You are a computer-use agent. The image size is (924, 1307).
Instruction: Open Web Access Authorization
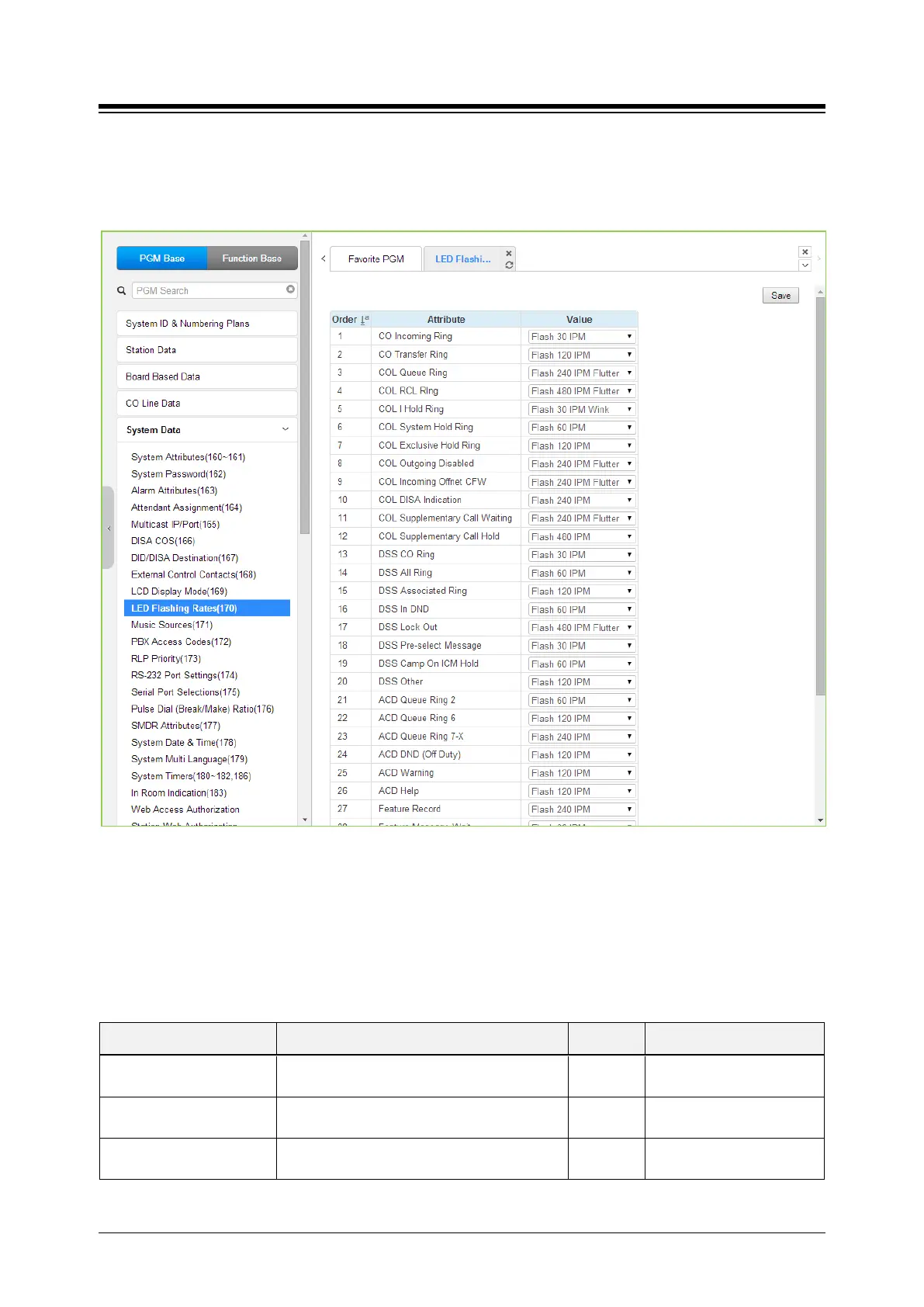click(185, 810)
